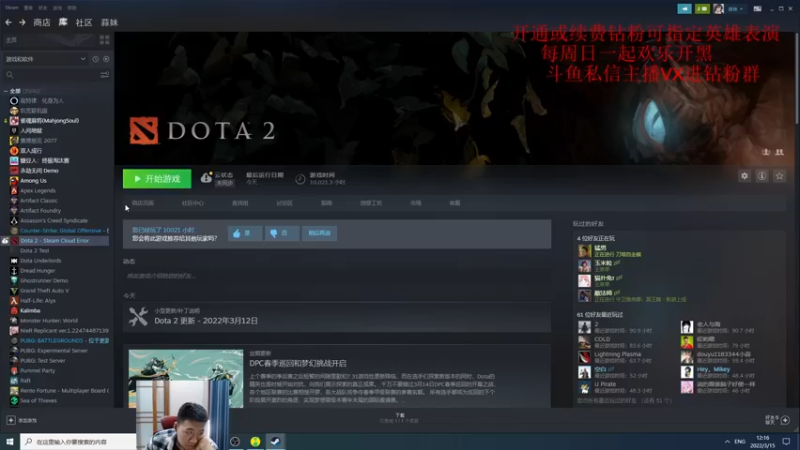This screenshot has height=450, width=800.
Task: Open friends and chat plus icon
Action: click(x=785, y=420)
